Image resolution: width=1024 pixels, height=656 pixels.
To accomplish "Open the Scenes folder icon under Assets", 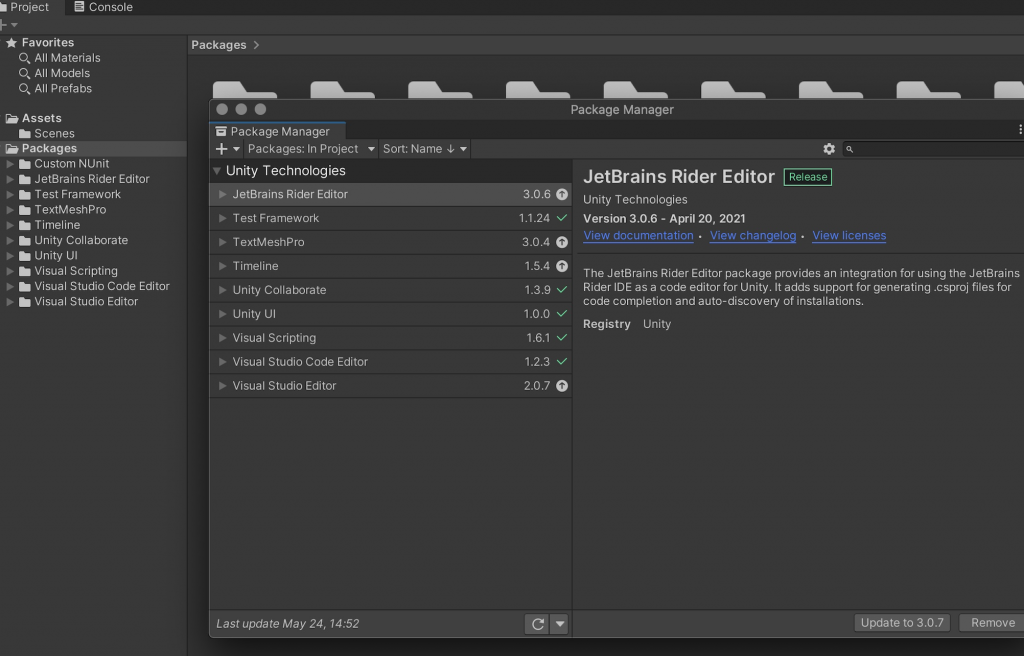I will 25,134.
